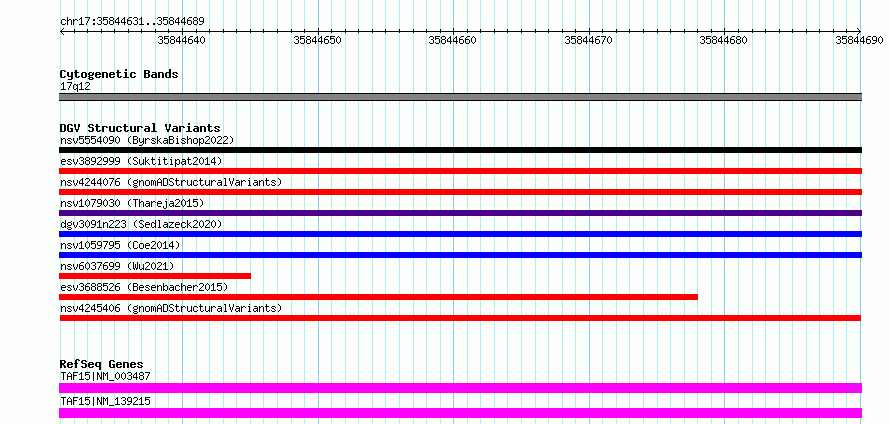Click ruler position 35844650
This screenshot has width=890, height=424.
(317, 40)
